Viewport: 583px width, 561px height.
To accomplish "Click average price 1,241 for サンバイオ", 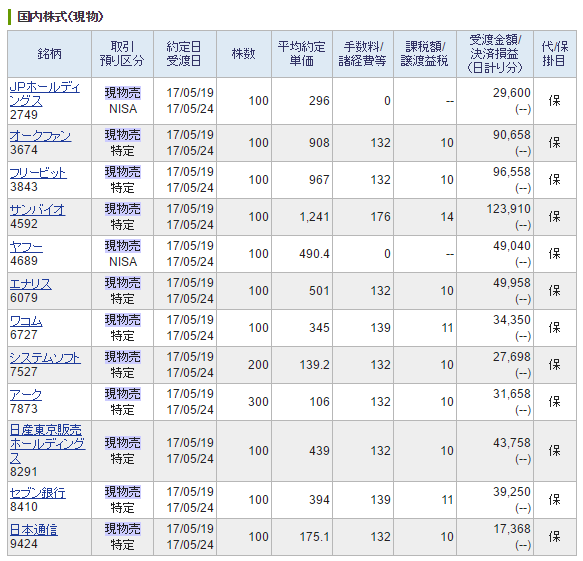I will (315, 217).
